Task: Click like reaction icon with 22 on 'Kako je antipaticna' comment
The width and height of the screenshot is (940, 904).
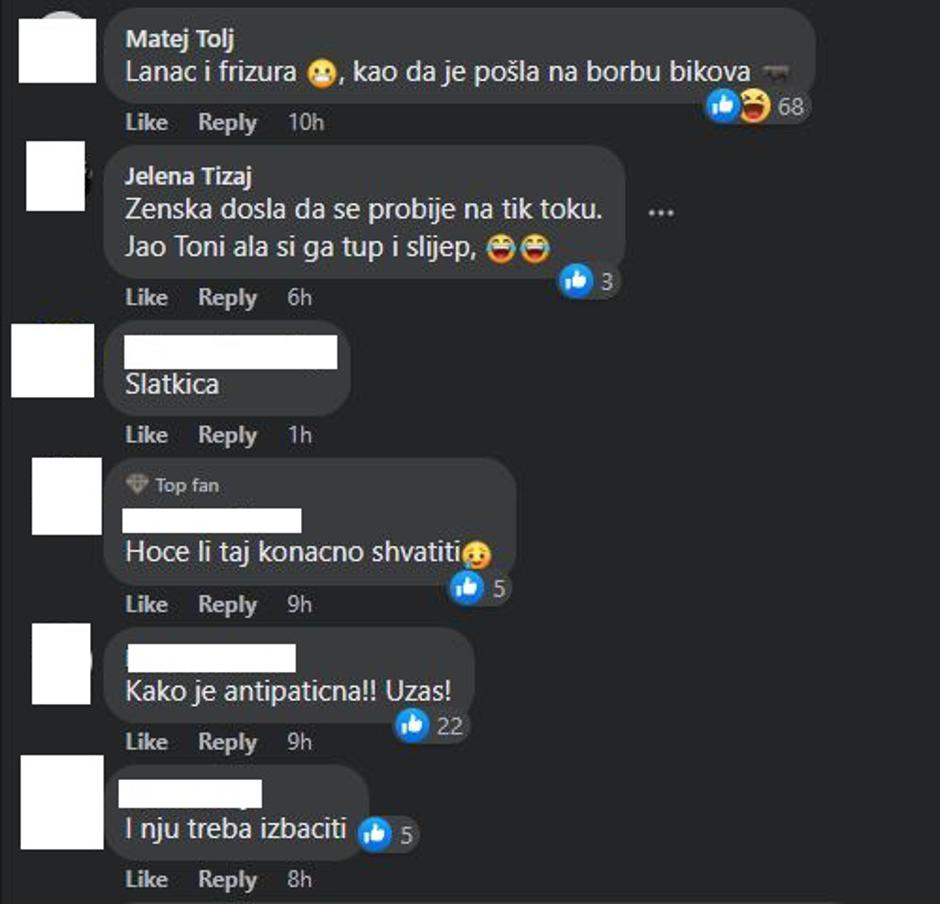Action: click(412, 725)
